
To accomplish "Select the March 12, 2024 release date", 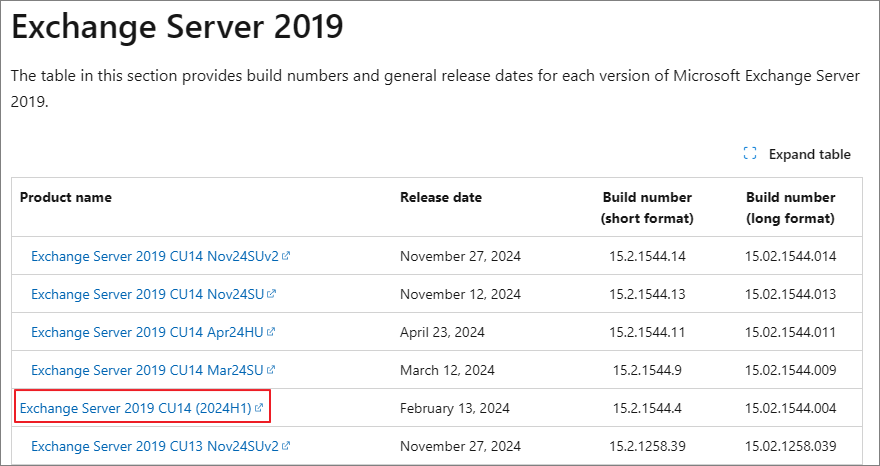I will click(447, 371).
